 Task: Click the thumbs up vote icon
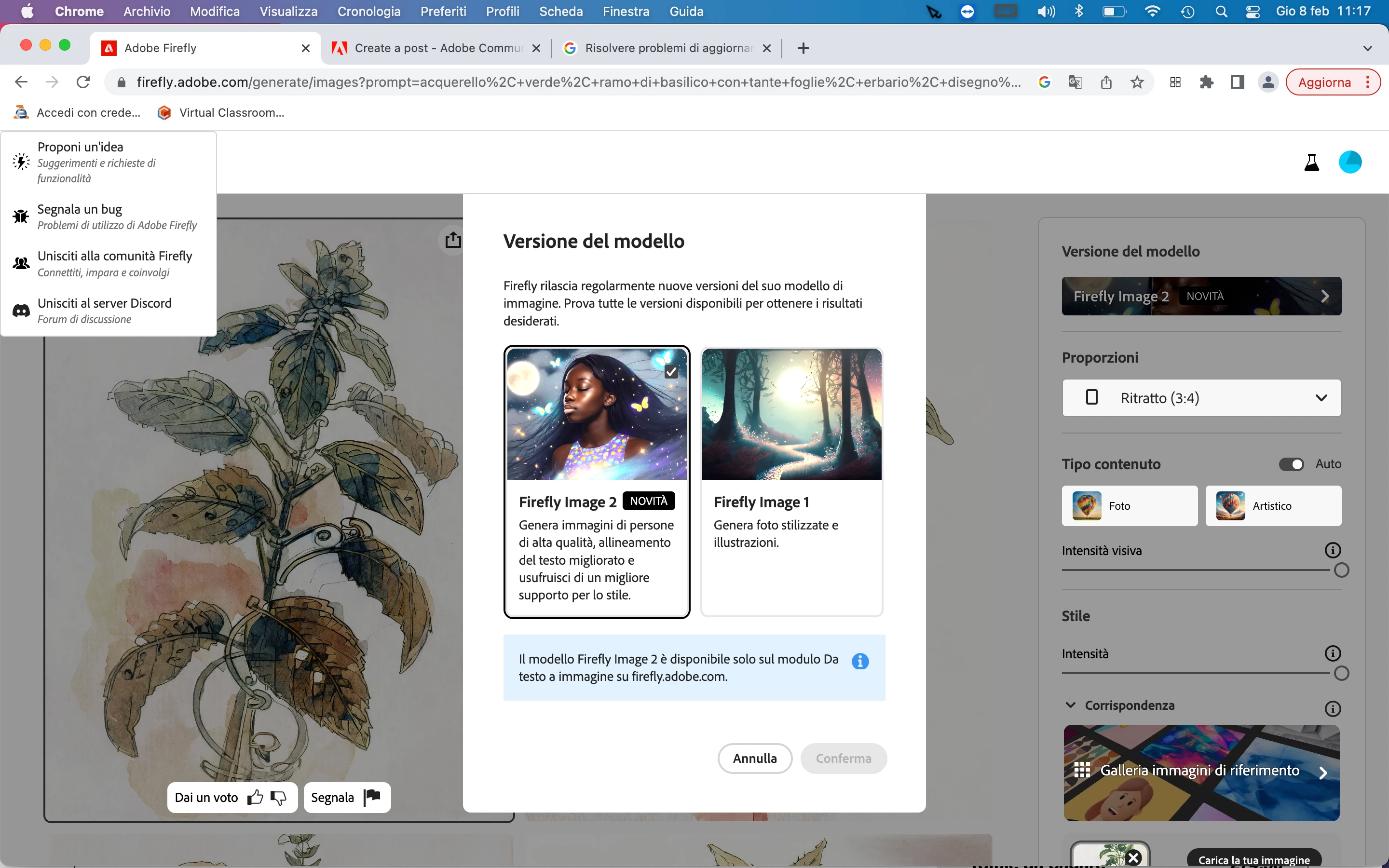click(255, 798)
